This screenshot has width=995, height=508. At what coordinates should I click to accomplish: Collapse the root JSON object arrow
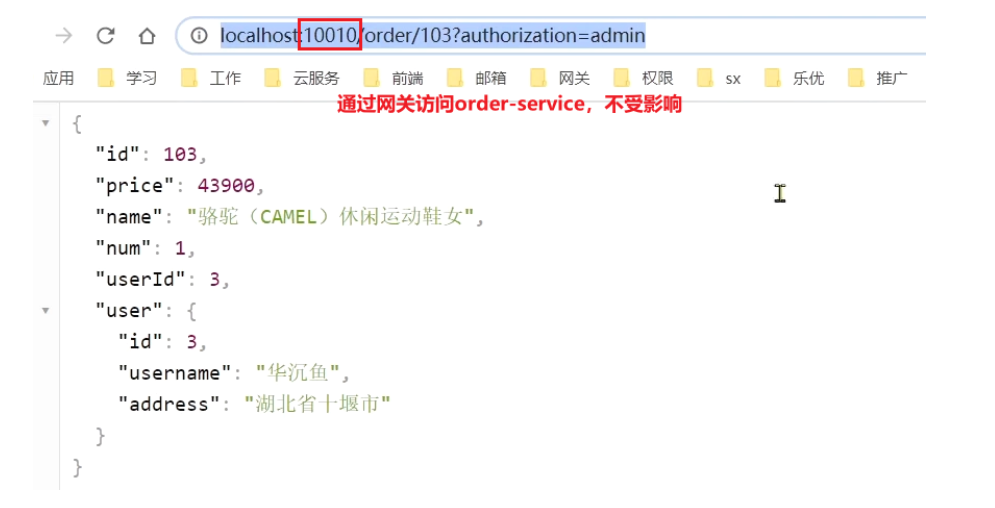[46, 123]
